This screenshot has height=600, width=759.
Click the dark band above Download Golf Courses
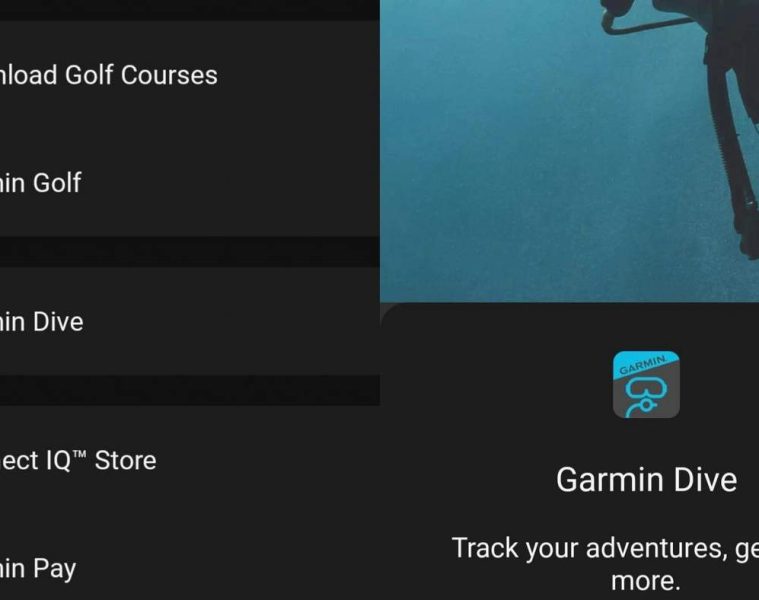(190, 10)
